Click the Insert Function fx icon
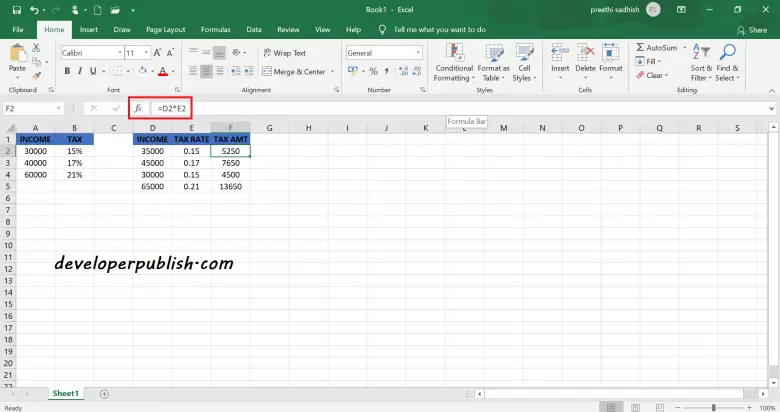This screenshot has height=412, width=780. coord(138,108)
